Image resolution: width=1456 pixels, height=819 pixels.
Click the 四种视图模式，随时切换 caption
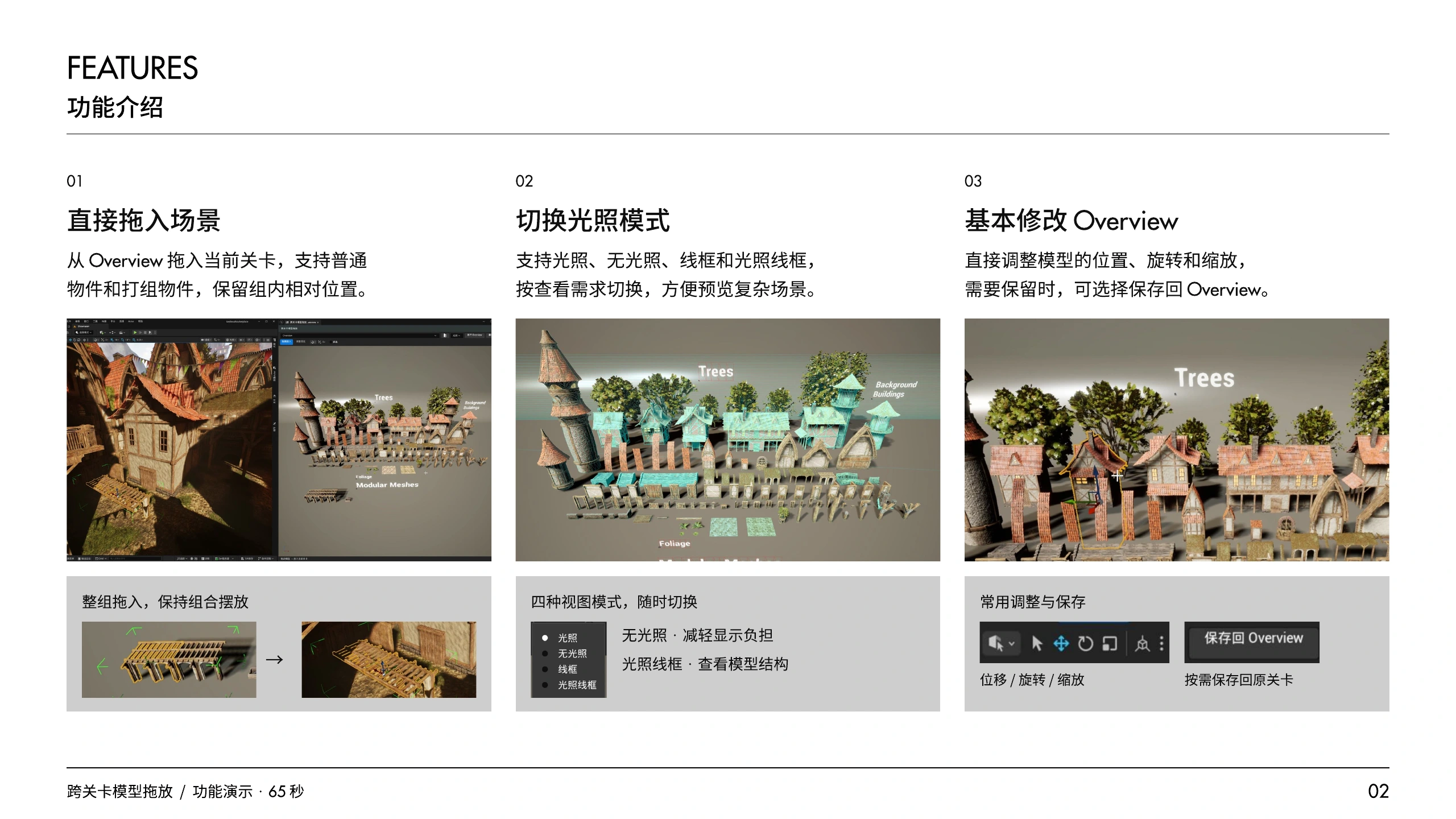614,602
